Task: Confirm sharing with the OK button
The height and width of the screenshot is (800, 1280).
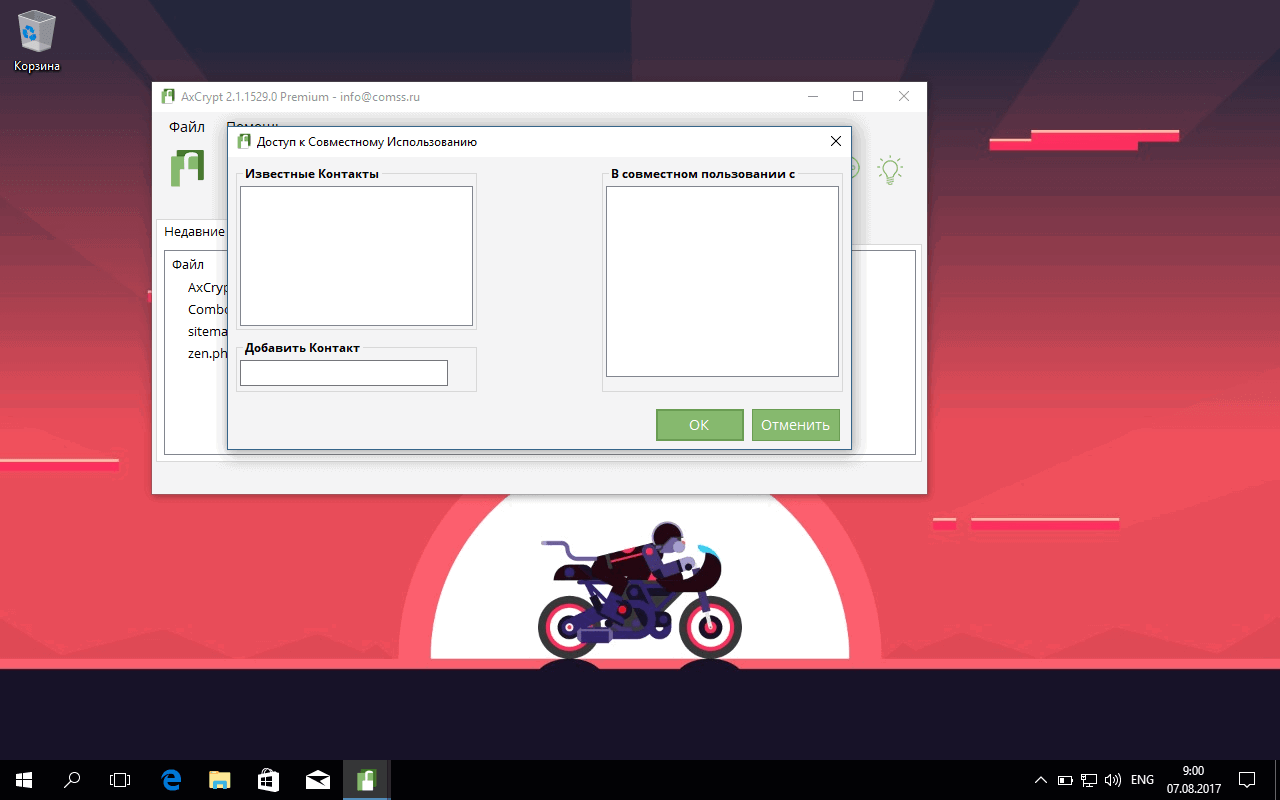Action: pyautogui.click(x=699, y=425)
